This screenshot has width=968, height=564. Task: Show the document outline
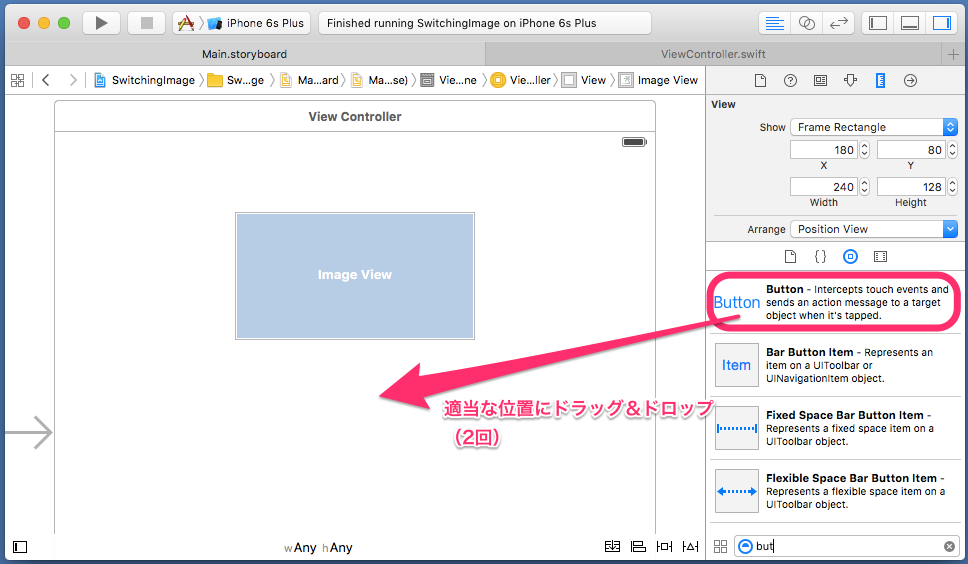pyautogui.click(x=20, y=547)
